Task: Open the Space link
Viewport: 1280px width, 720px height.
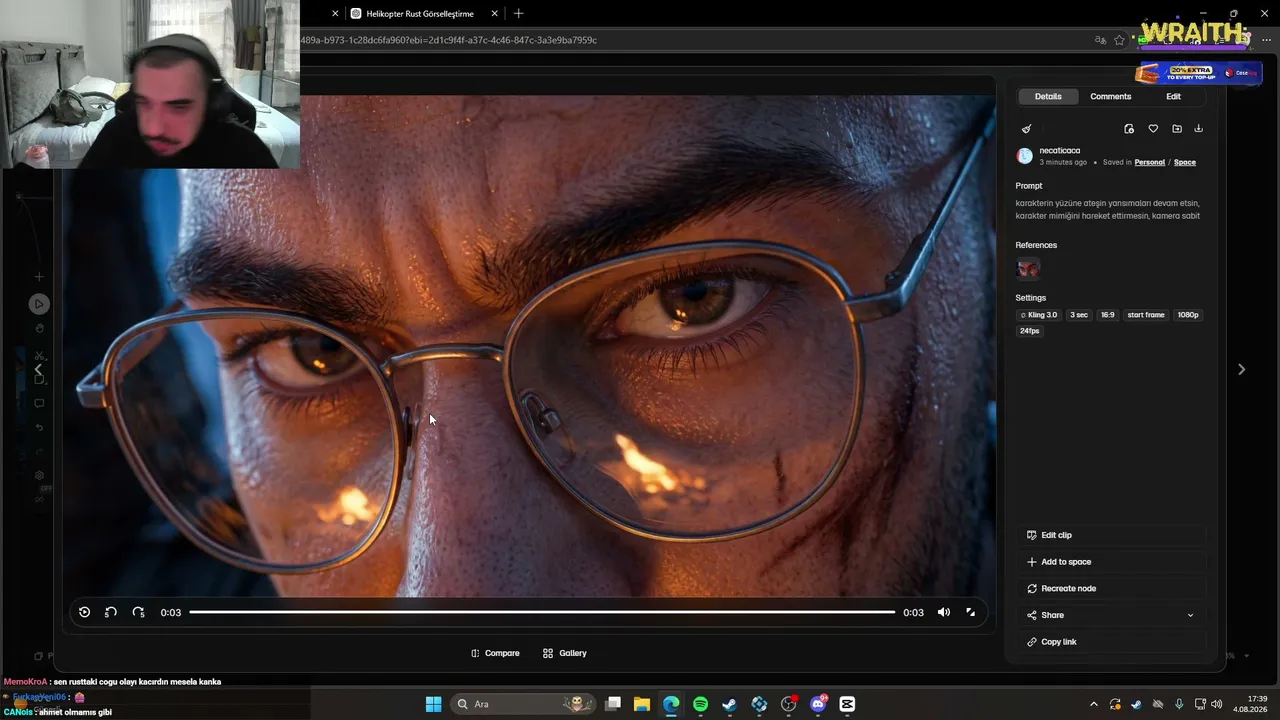Action: pos(1185,162)
